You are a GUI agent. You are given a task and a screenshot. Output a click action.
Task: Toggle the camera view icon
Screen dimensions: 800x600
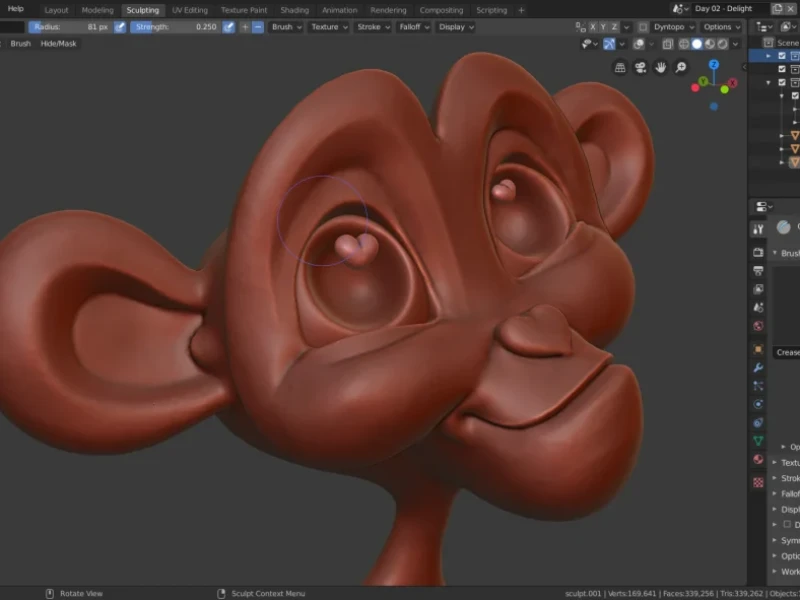tap(640, 67)
